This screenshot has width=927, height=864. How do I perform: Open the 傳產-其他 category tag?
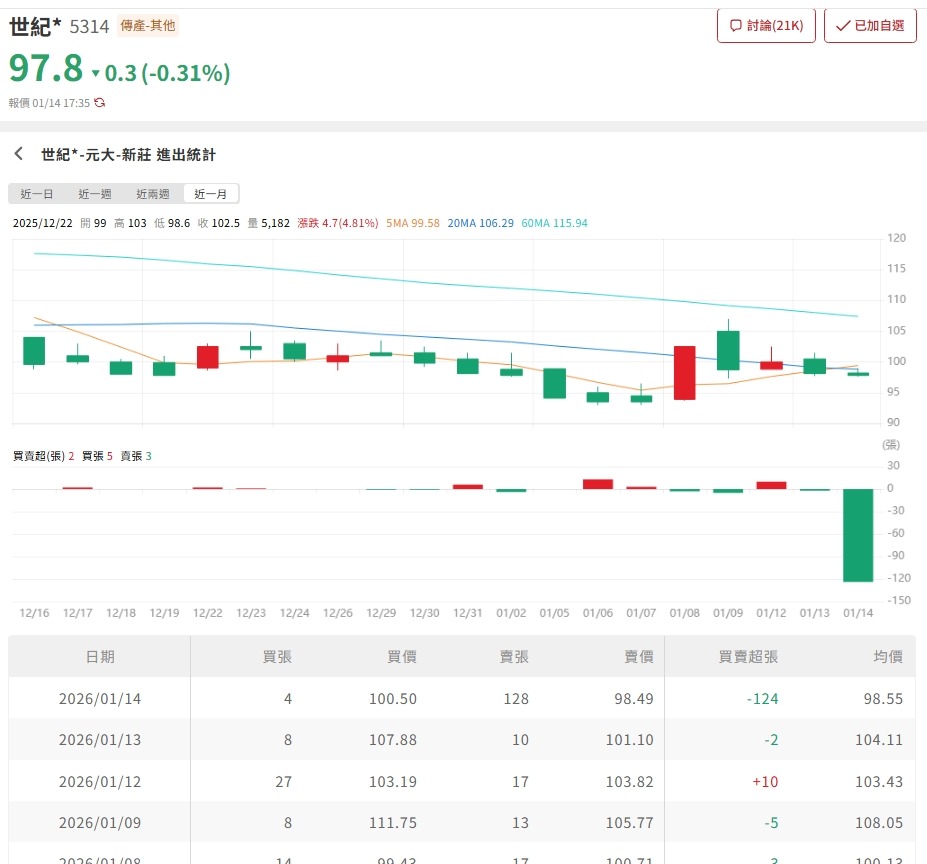pyautogui.click(x=148, y=26)
